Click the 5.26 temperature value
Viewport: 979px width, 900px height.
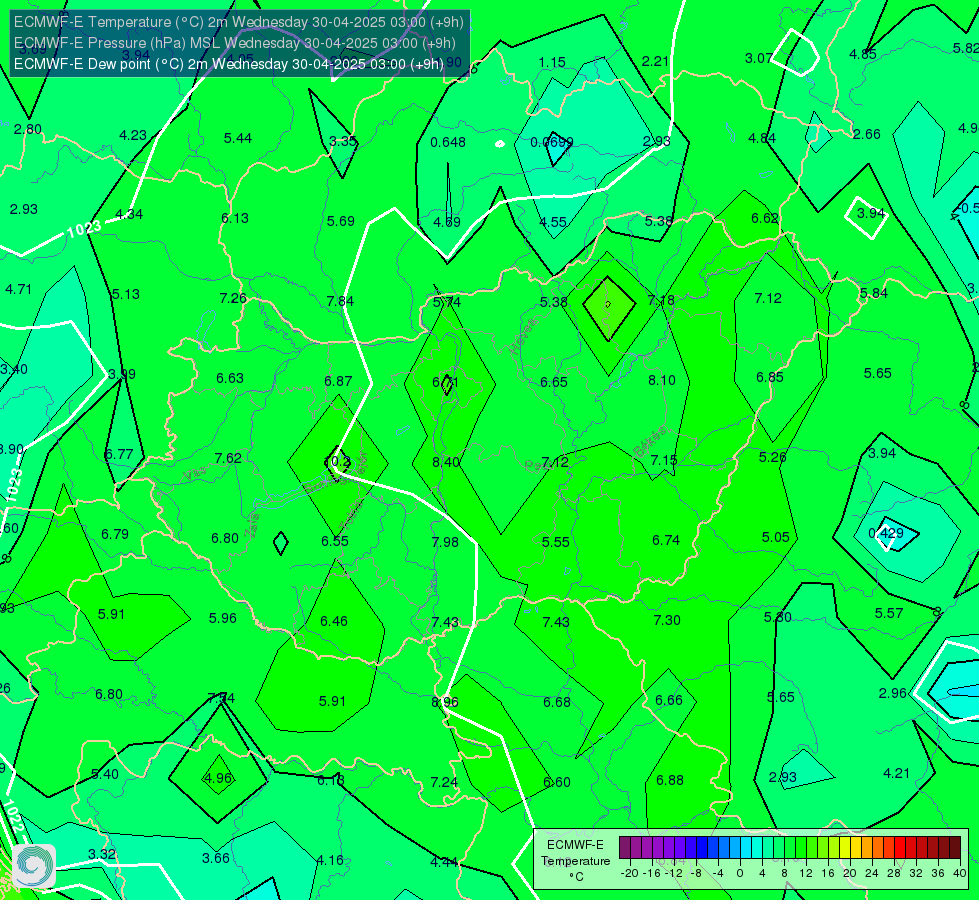pos(772,457)
